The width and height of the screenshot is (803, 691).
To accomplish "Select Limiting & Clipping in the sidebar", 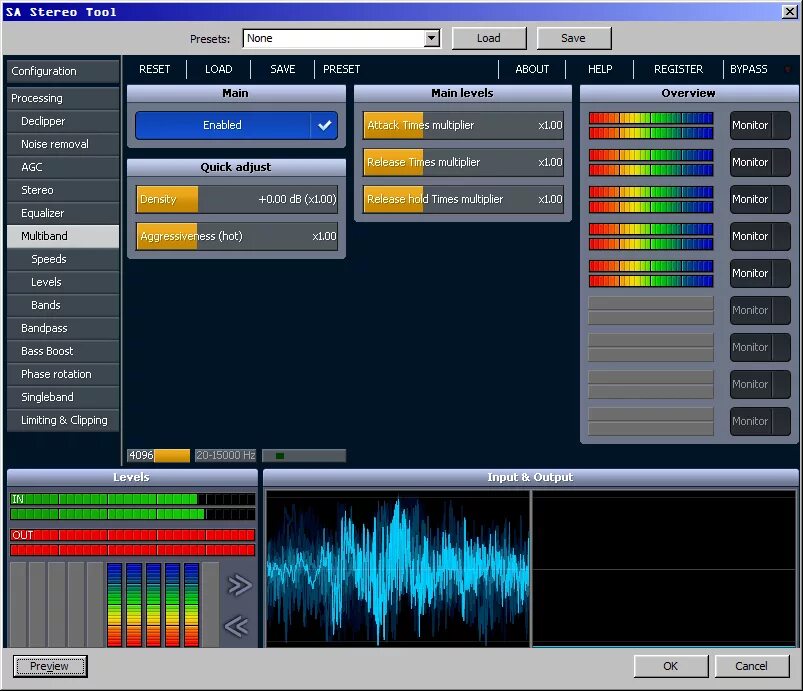I will [x=63, y=421].
